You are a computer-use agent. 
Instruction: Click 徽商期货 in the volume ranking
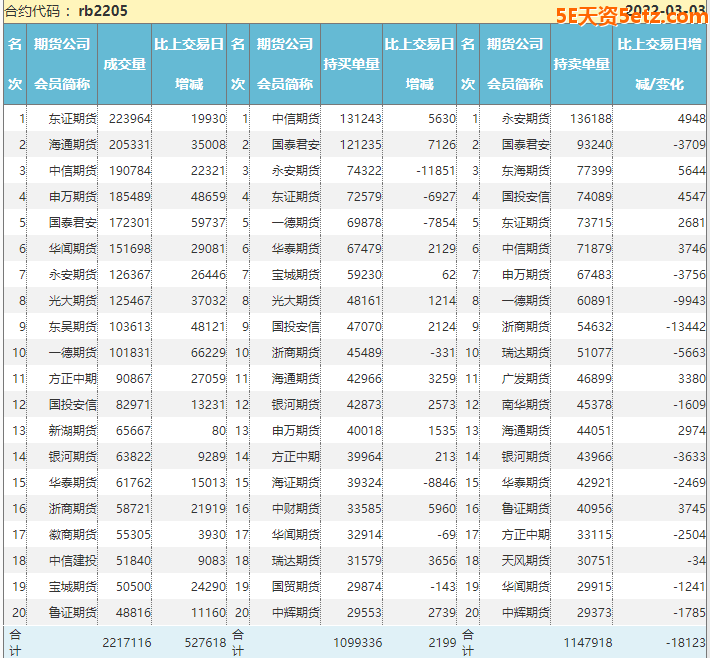click(x=73, y=534)
